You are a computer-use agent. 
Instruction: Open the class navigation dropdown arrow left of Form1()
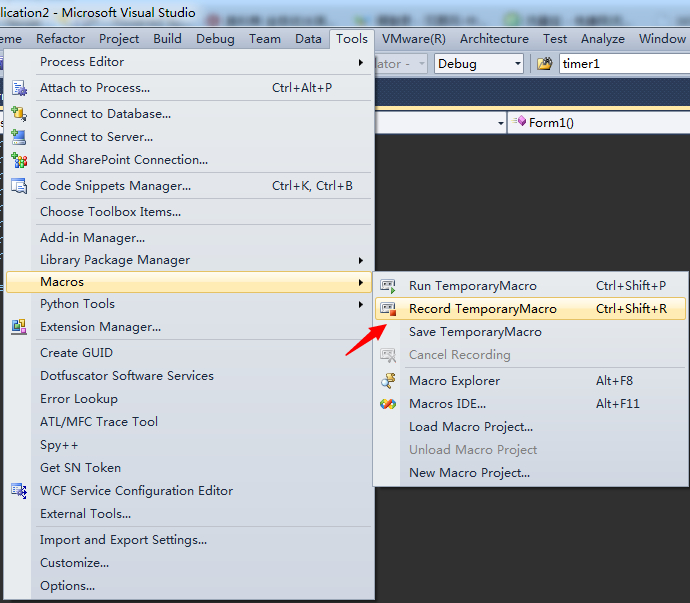[x=500, y=123]
